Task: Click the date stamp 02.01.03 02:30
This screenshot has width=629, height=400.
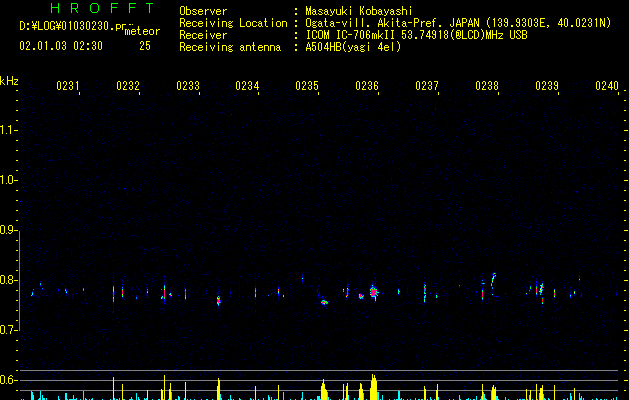Action: point(61,46)
